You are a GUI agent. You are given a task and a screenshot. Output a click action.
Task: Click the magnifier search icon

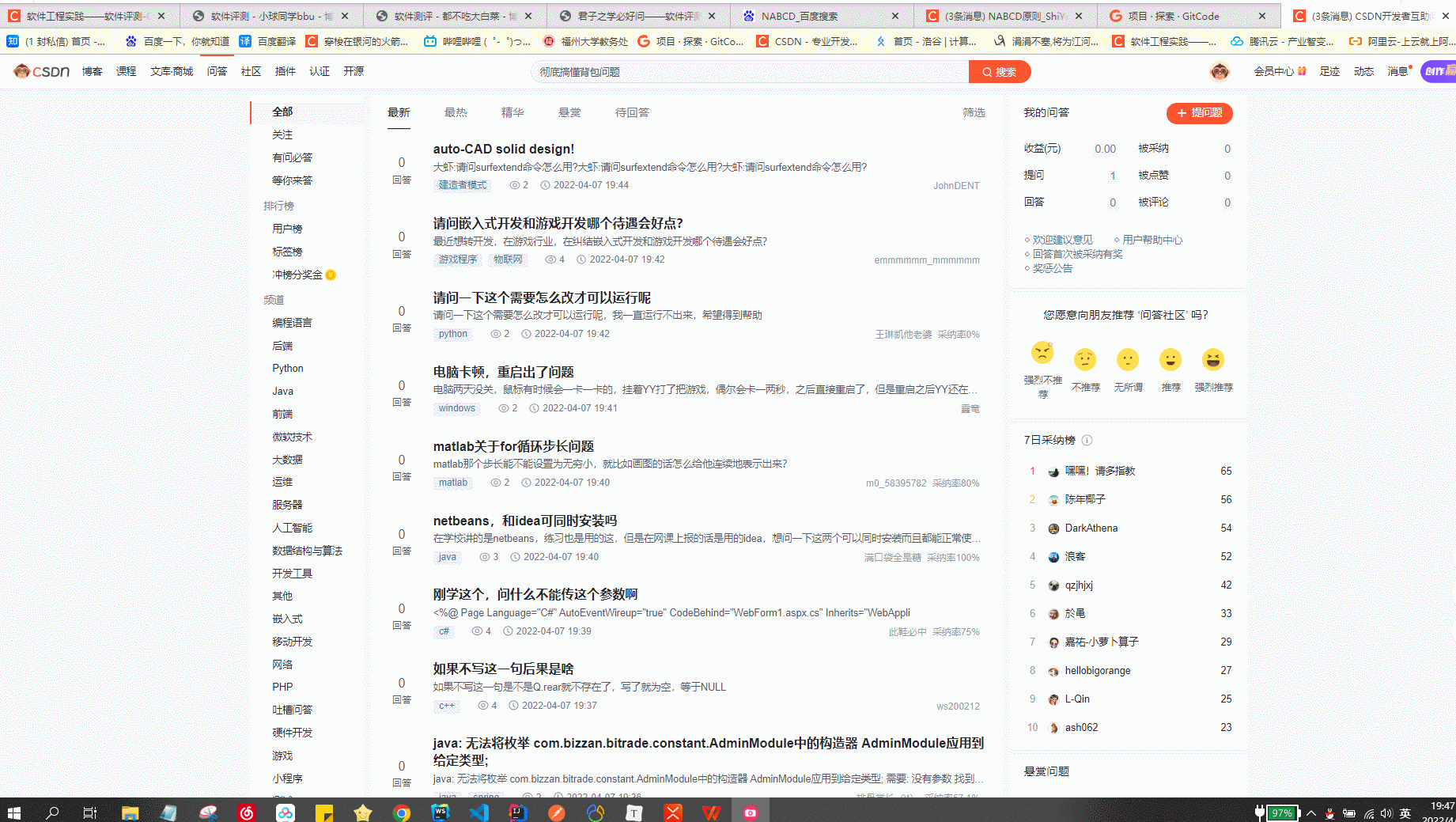985,71
